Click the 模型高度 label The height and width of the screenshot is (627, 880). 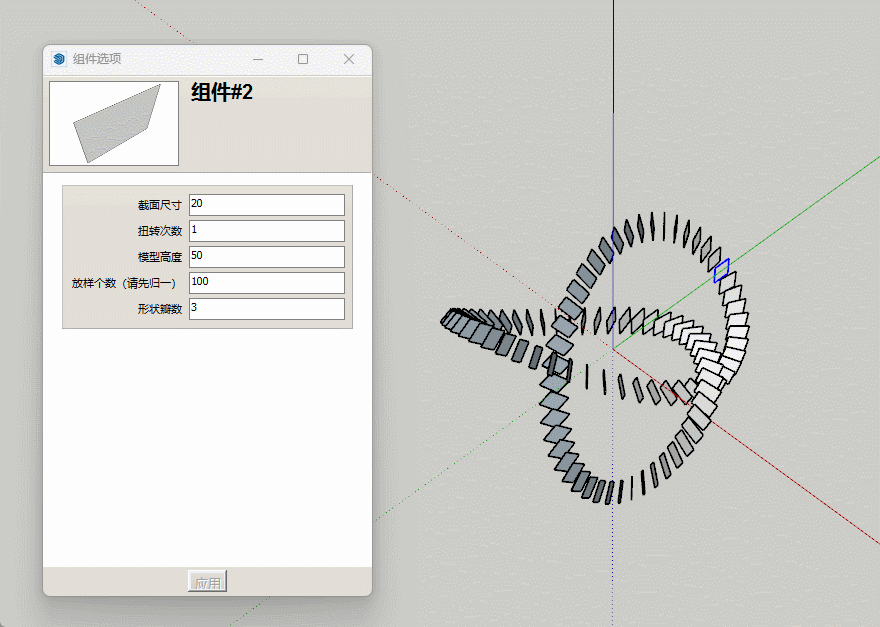[x=160, y=257]
